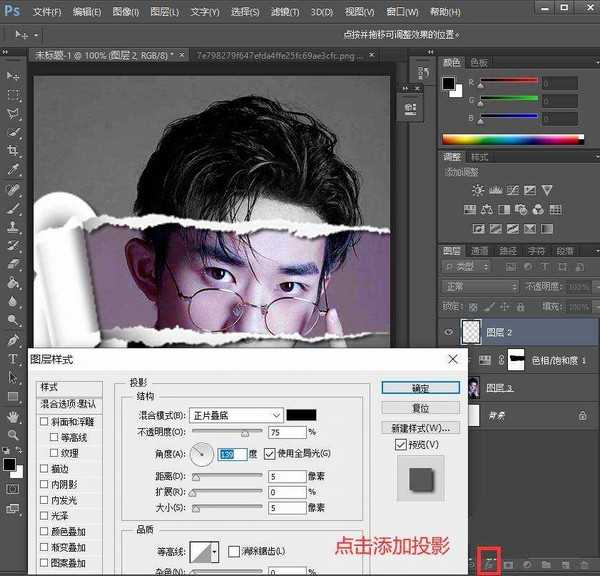The width and height of the screenshot is (600, 576).
Task: Click the 确定 button
Action: point(420,388)
